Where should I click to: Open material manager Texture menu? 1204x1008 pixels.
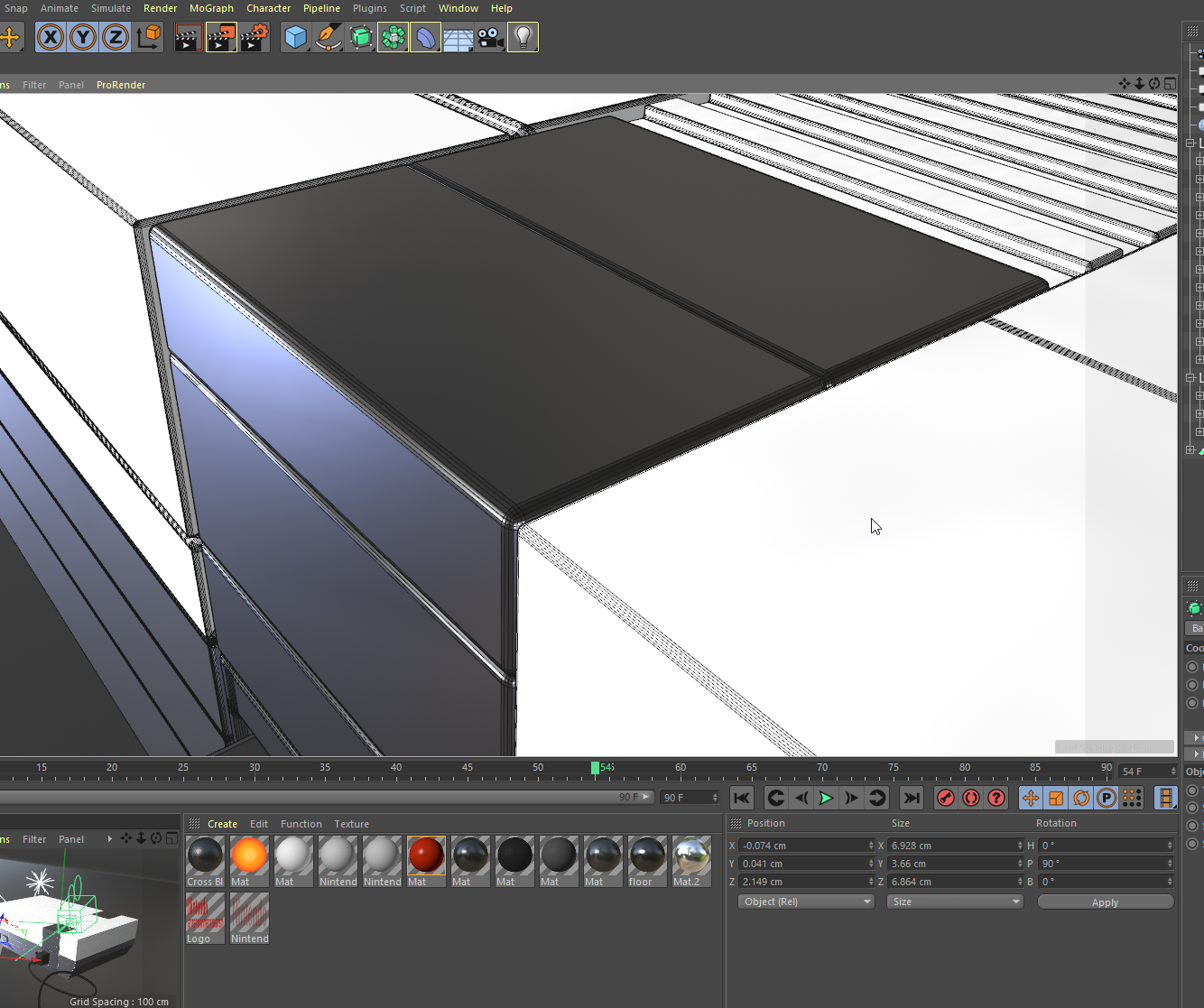[351, 824]
